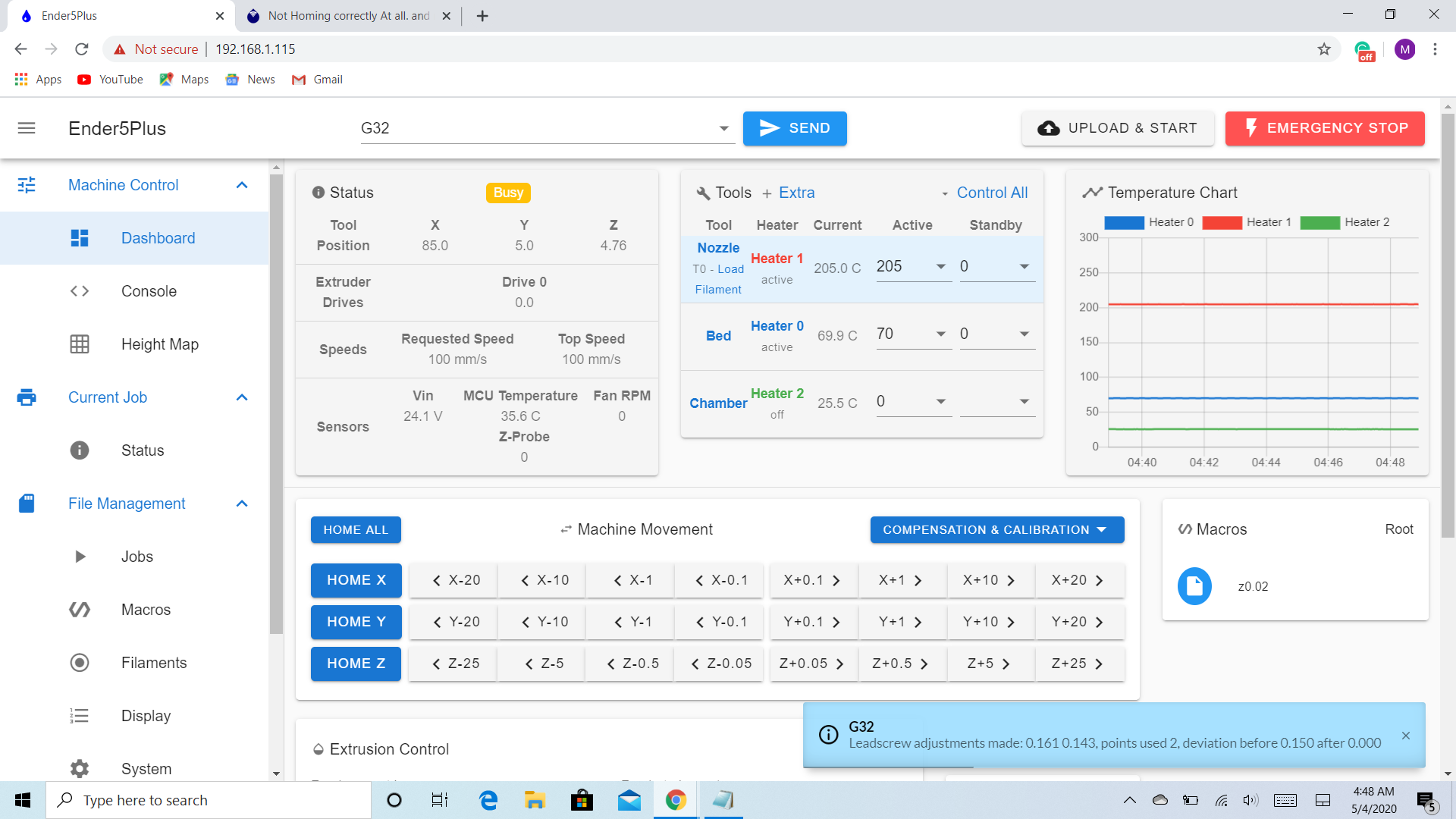Open the G-code input history dropdown

click(x=723, y=128)
